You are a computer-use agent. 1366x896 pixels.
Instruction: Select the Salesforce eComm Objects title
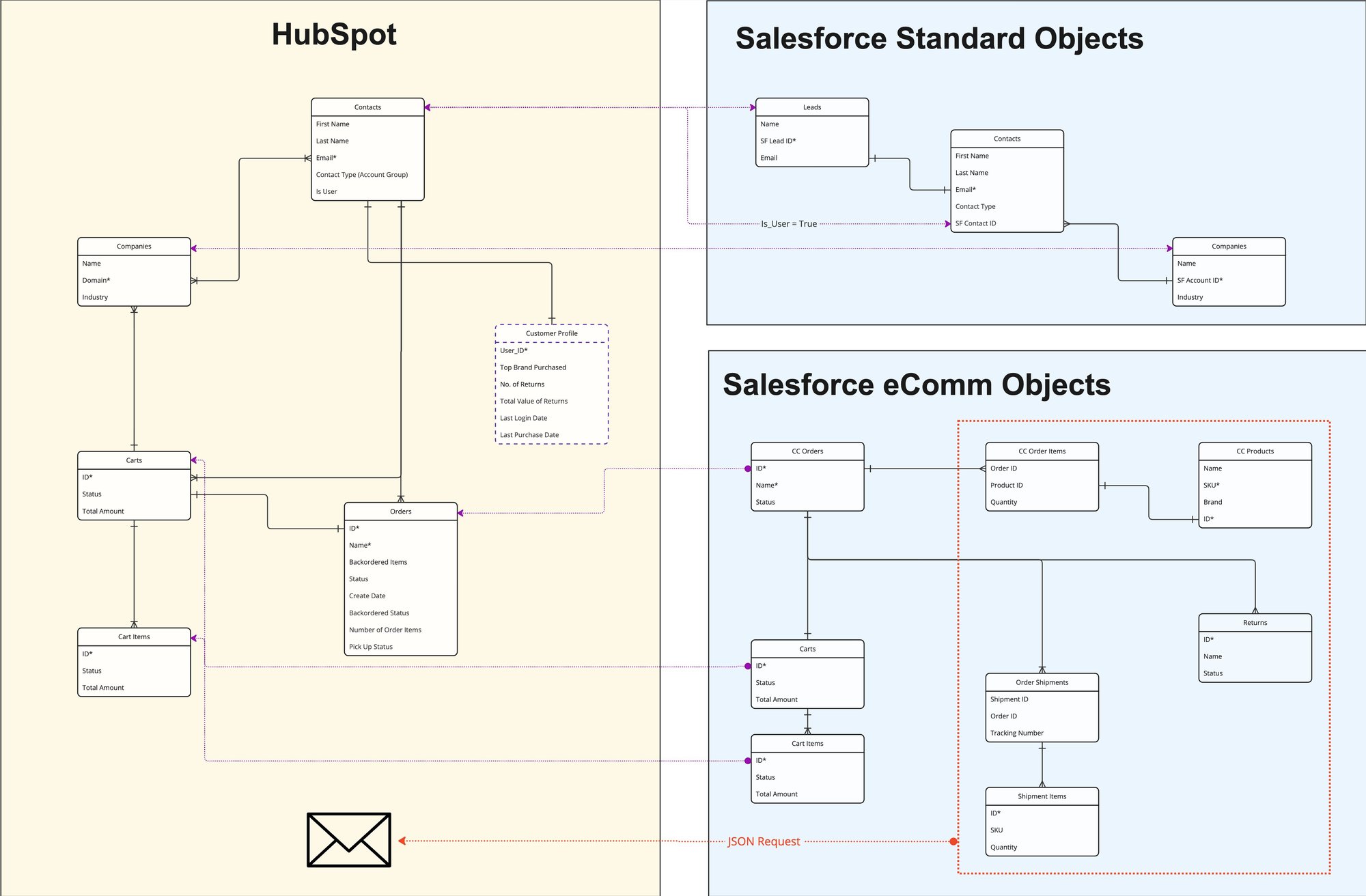click(x=917, y=385)
